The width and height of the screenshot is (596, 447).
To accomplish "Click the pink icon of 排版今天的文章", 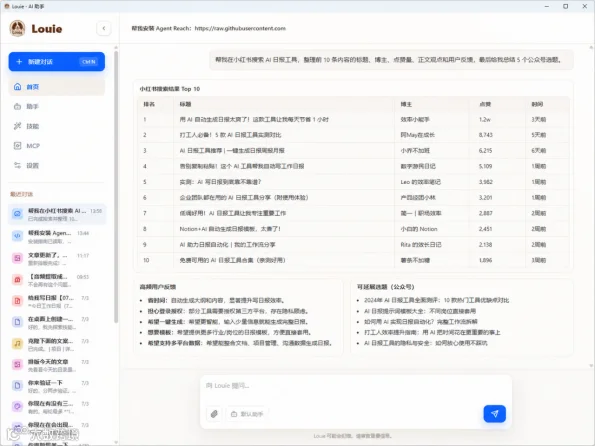I will pyautogui.click(x=17, y=365).
